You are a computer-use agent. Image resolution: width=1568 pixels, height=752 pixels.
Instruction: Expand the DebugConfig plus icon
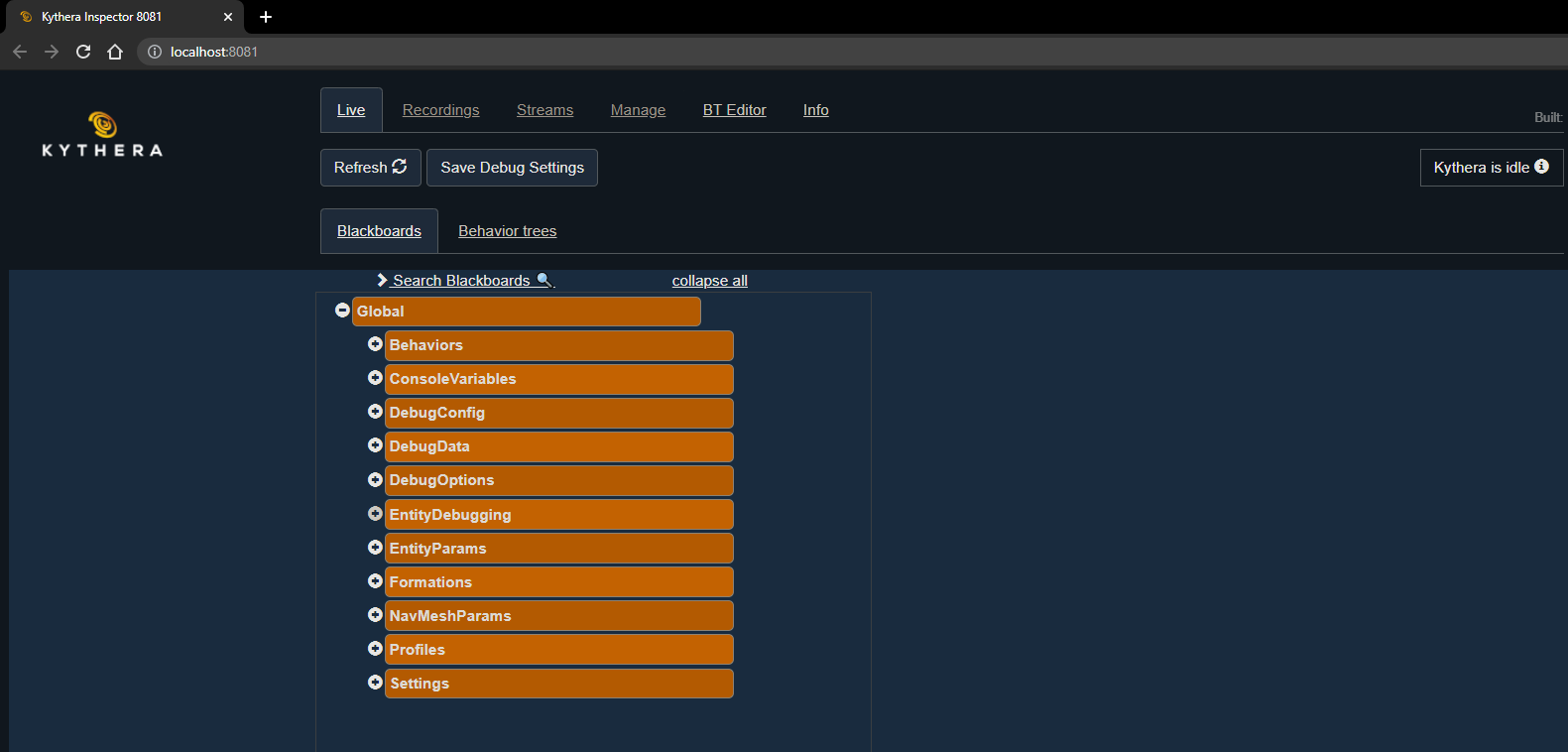pyautogui.click(x=375, y=412)
